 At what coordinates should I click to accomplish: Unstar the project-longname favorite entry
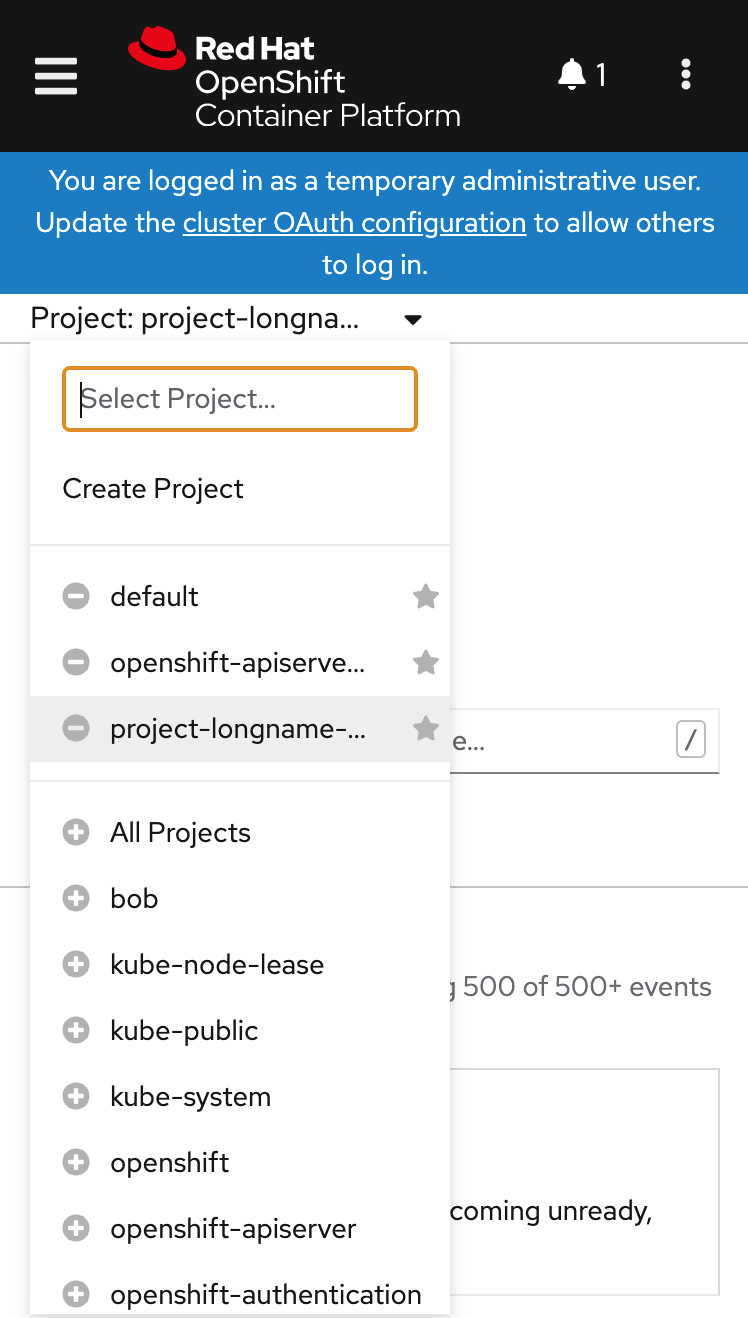(426, 729)
